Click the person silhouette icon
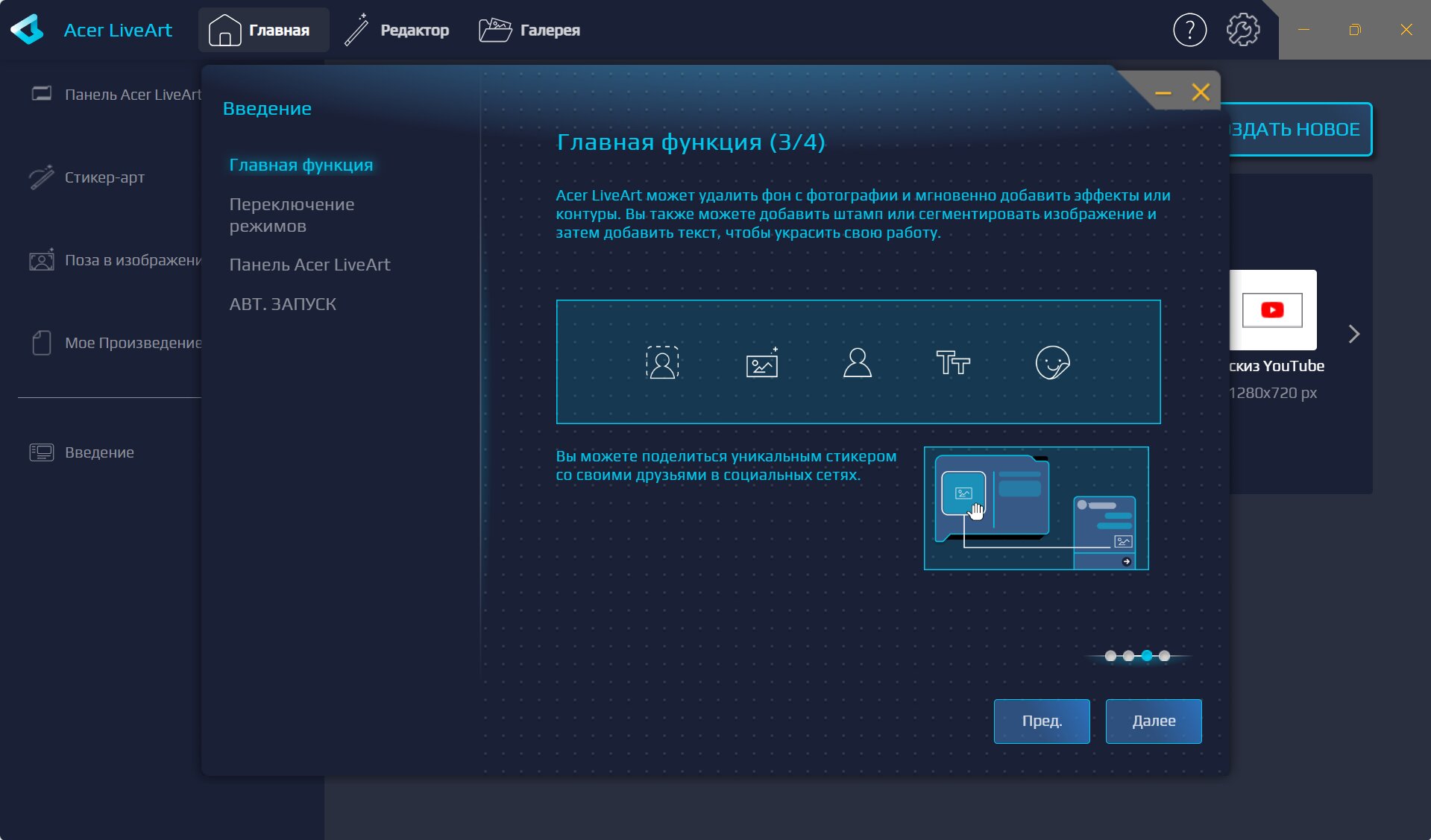 tap(857, 363)
